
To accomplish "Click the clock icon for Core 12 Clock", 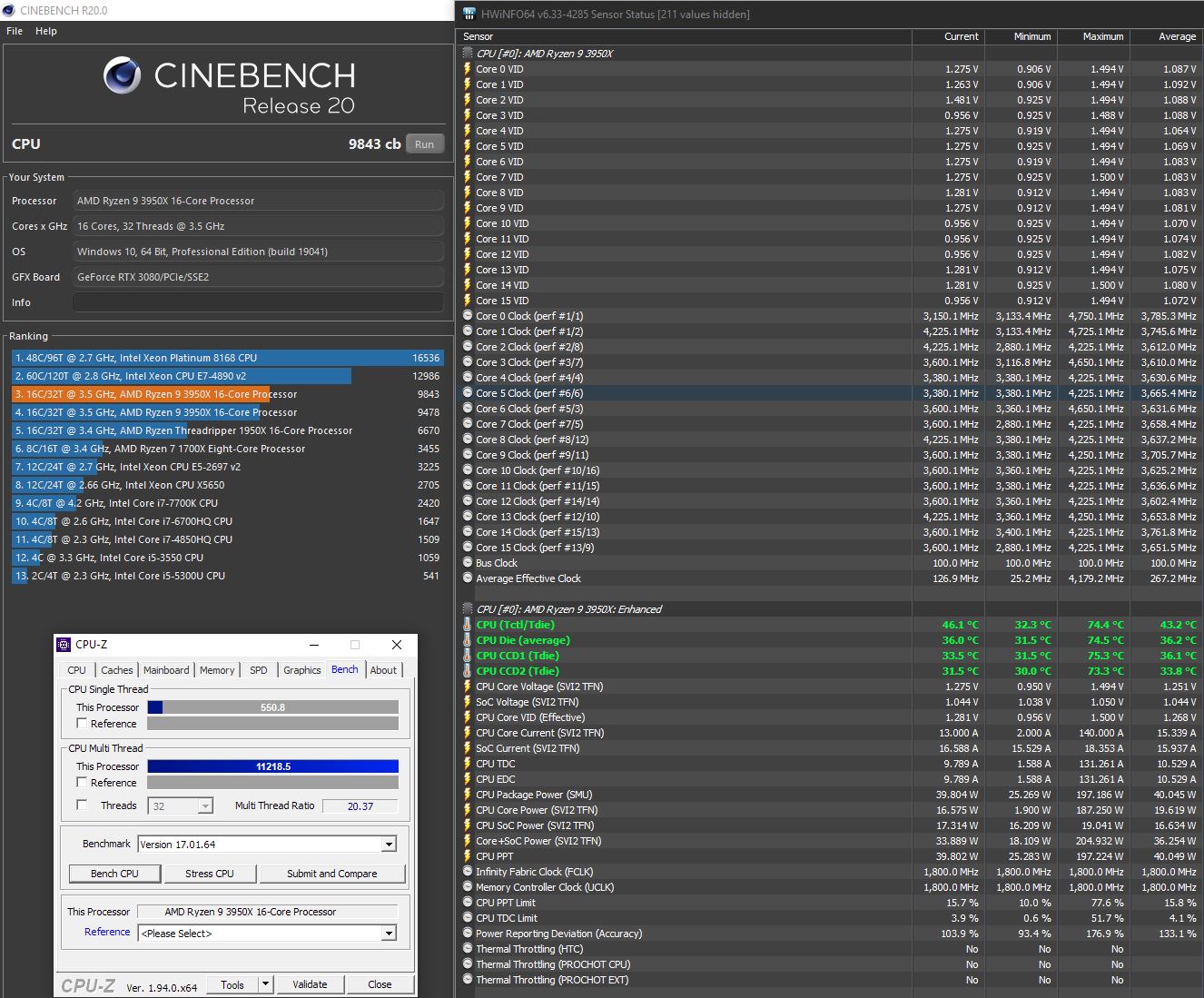I will (x=468, y=501).
